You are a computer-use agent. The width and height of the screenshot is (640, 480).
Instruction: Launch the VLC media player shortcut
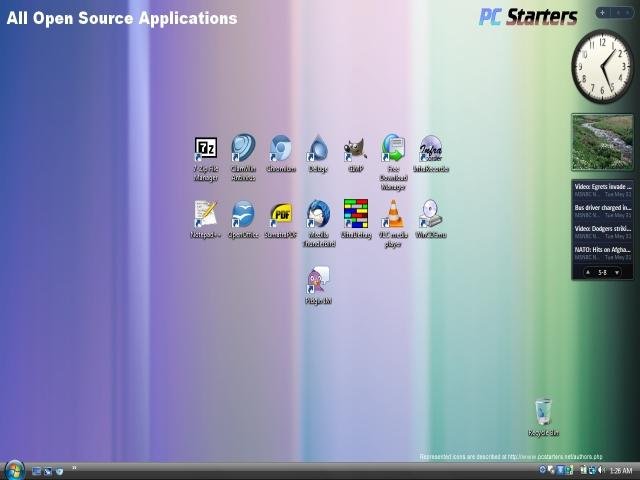(x=393, y=224)
